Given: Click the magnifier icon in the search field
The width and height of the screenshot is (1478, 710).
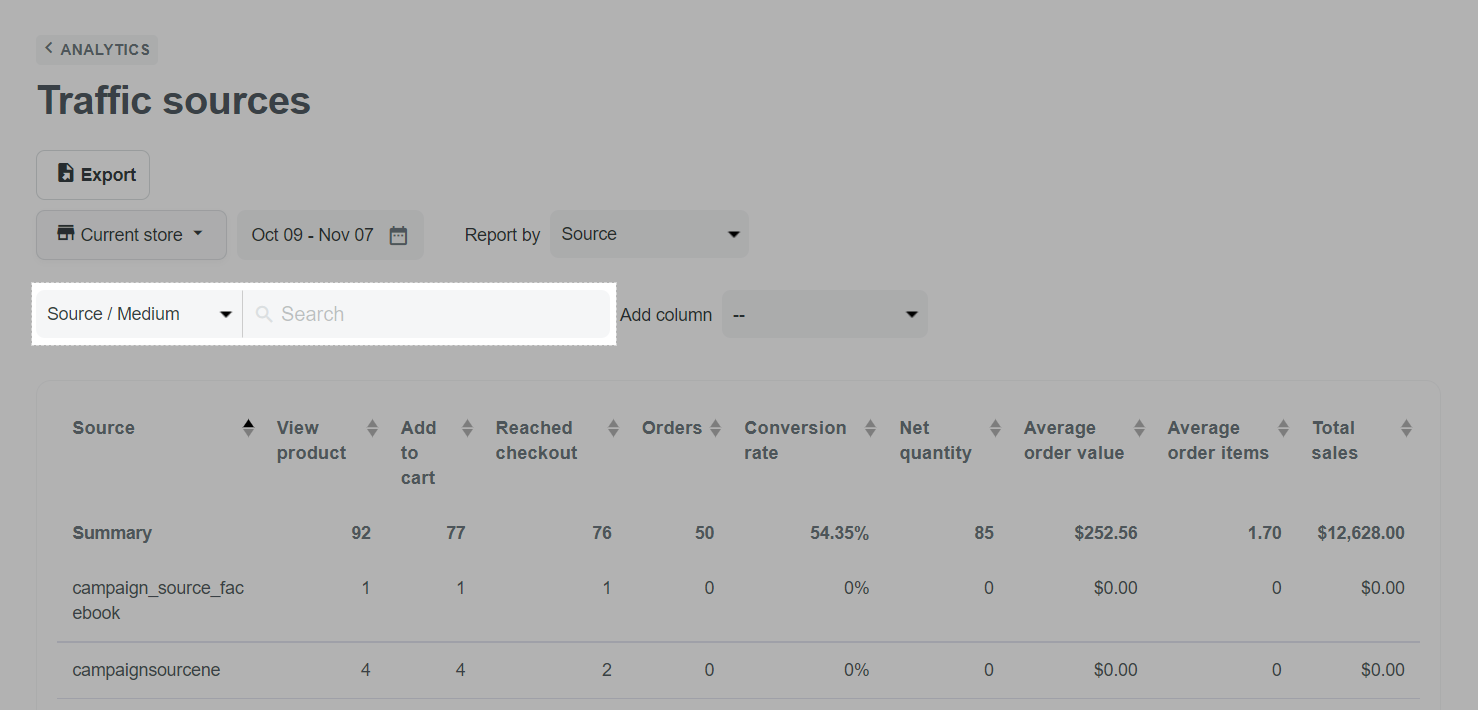Looking at the screenshot, I should [264, 314].
